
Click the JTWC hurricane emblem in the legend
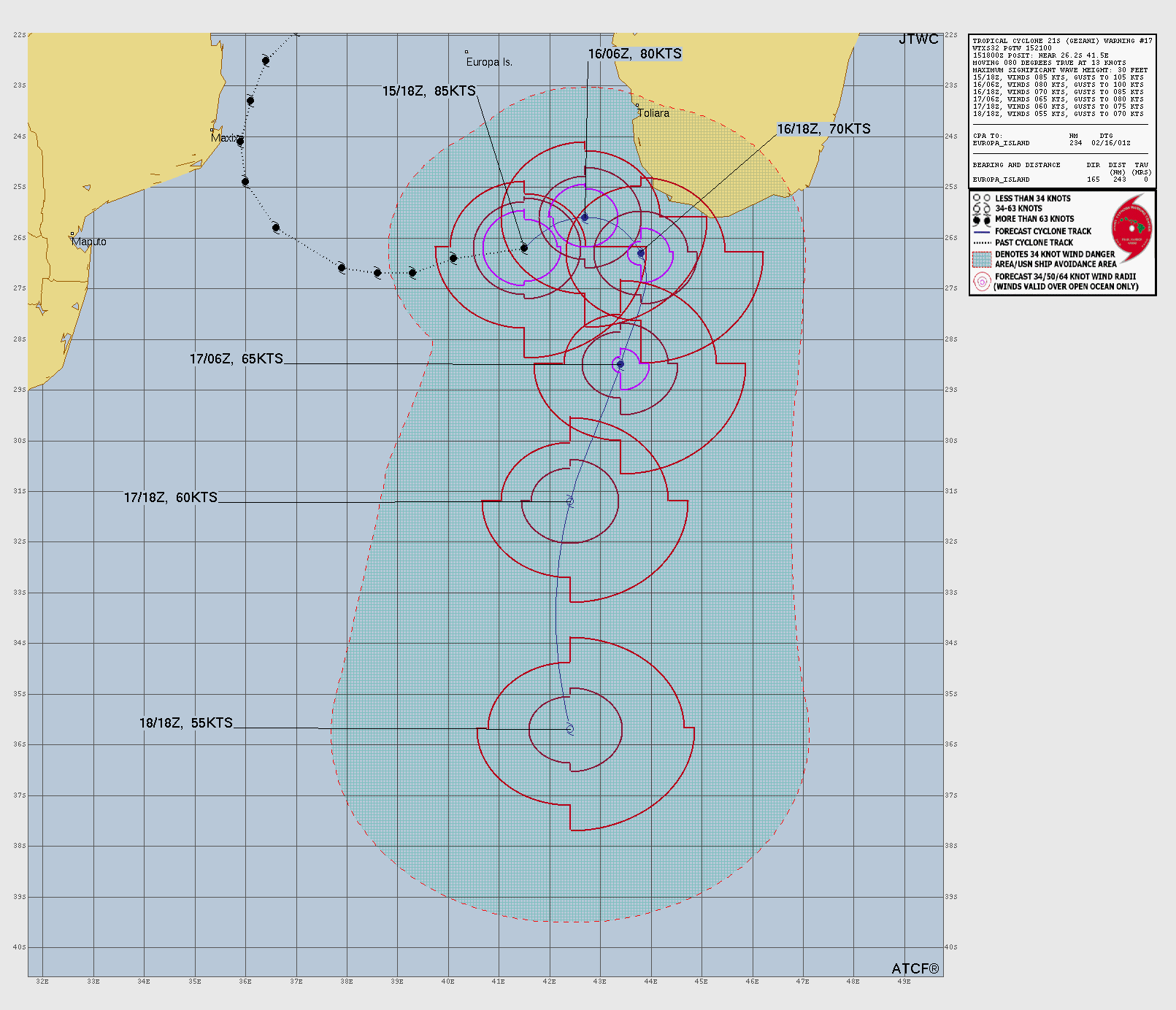click(x=1131, y=228)
